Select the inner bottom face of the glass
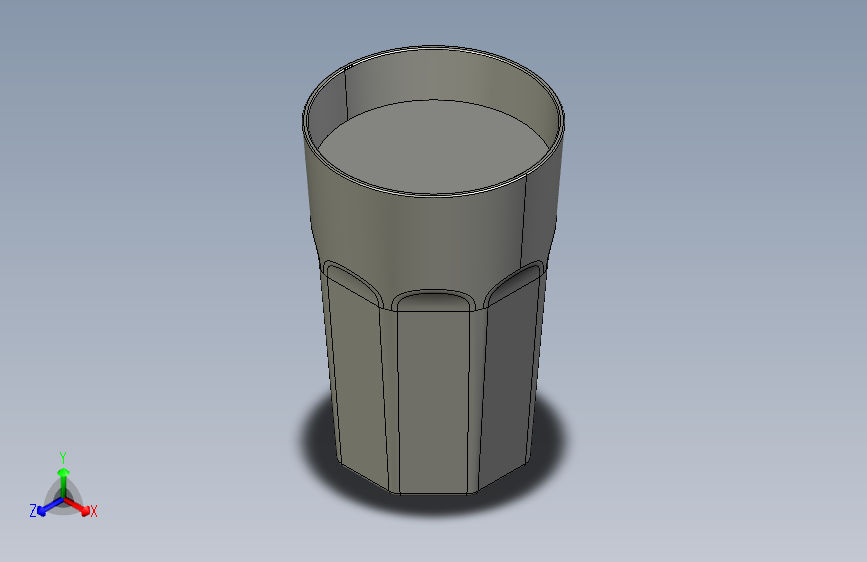This screenshot has width=867, height=562. (x=433, y=147)
